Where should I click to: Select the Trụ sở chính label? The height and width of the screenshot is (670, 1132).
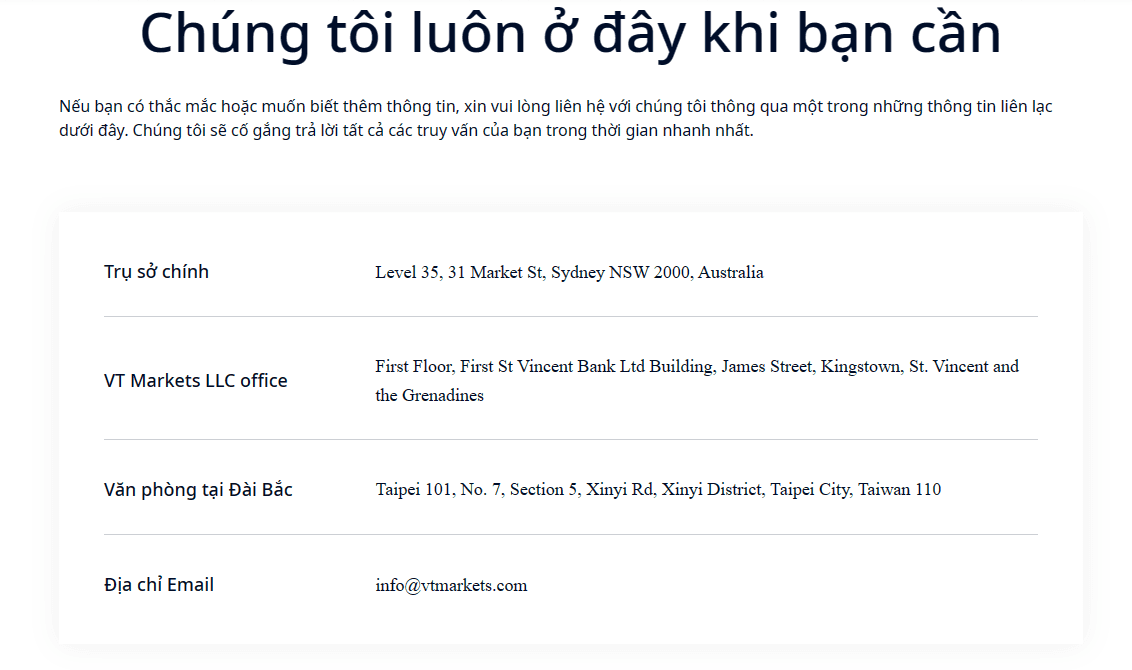(156, 272)
